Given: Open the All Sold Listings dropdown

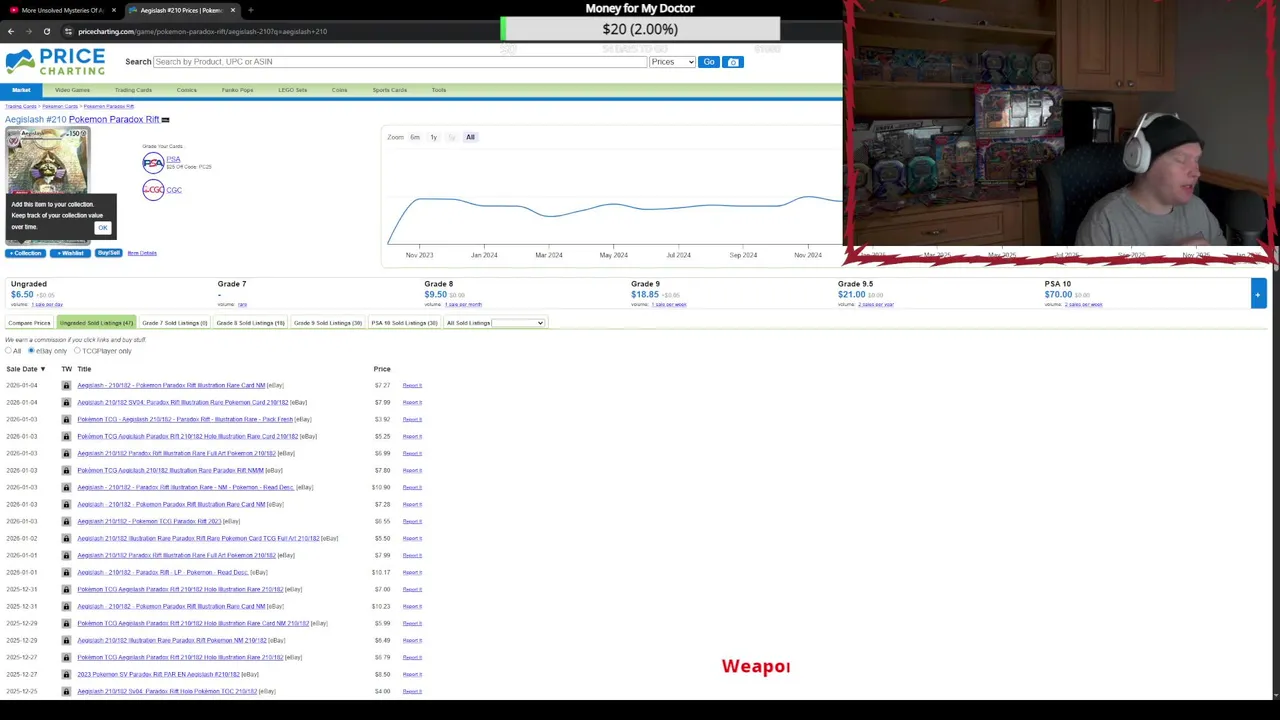Looking at the screenshot, I should pos(518,323).
